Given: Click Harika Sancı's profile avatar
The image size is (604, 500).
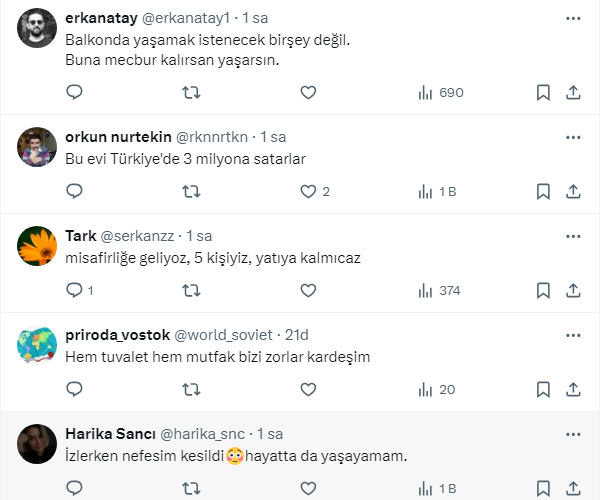Looking at the screenshot, I should click(36, 441).
